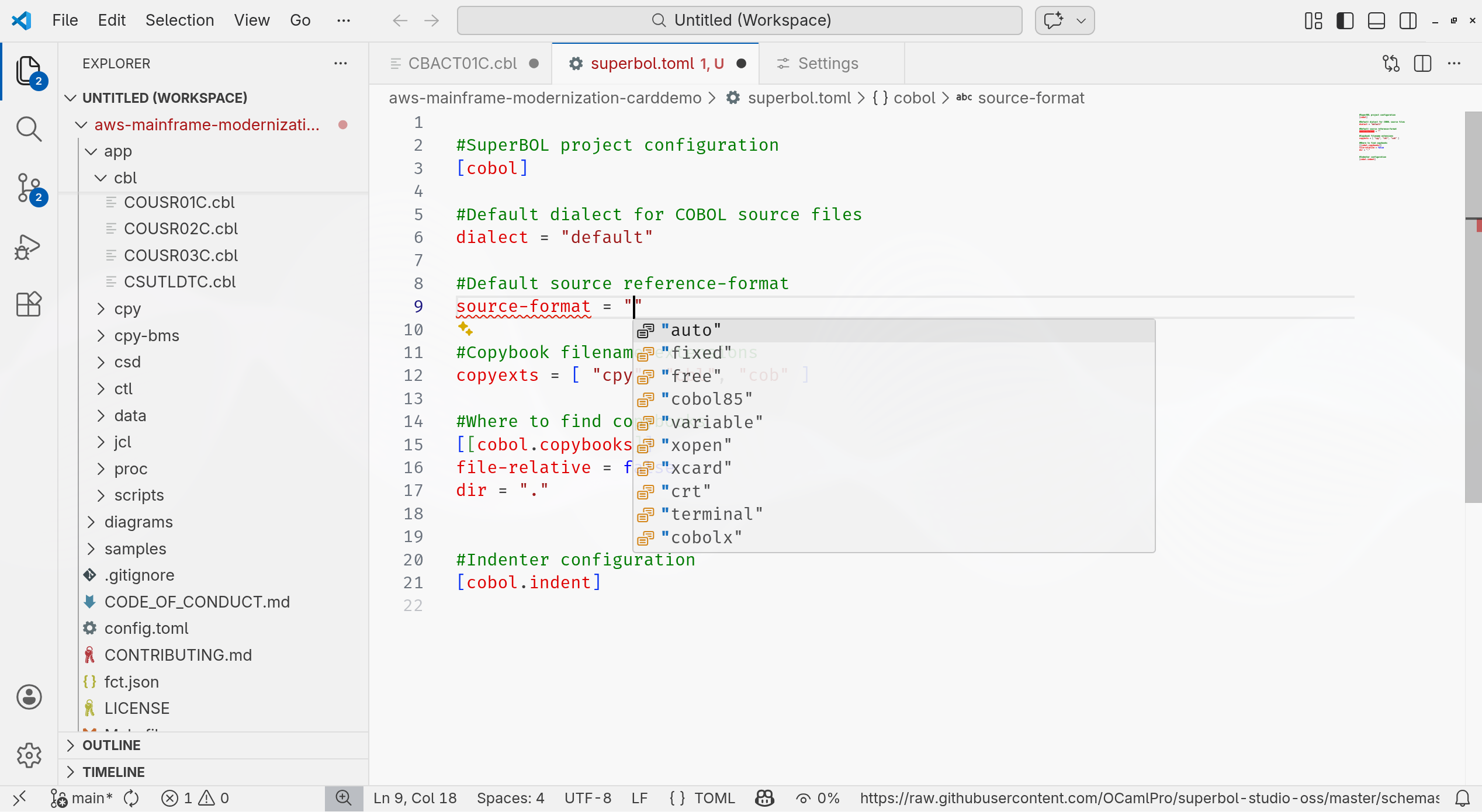Open the Explorer view in activity bar
1482x812 pixels.
pyautogui.click(x=29, y=71)
